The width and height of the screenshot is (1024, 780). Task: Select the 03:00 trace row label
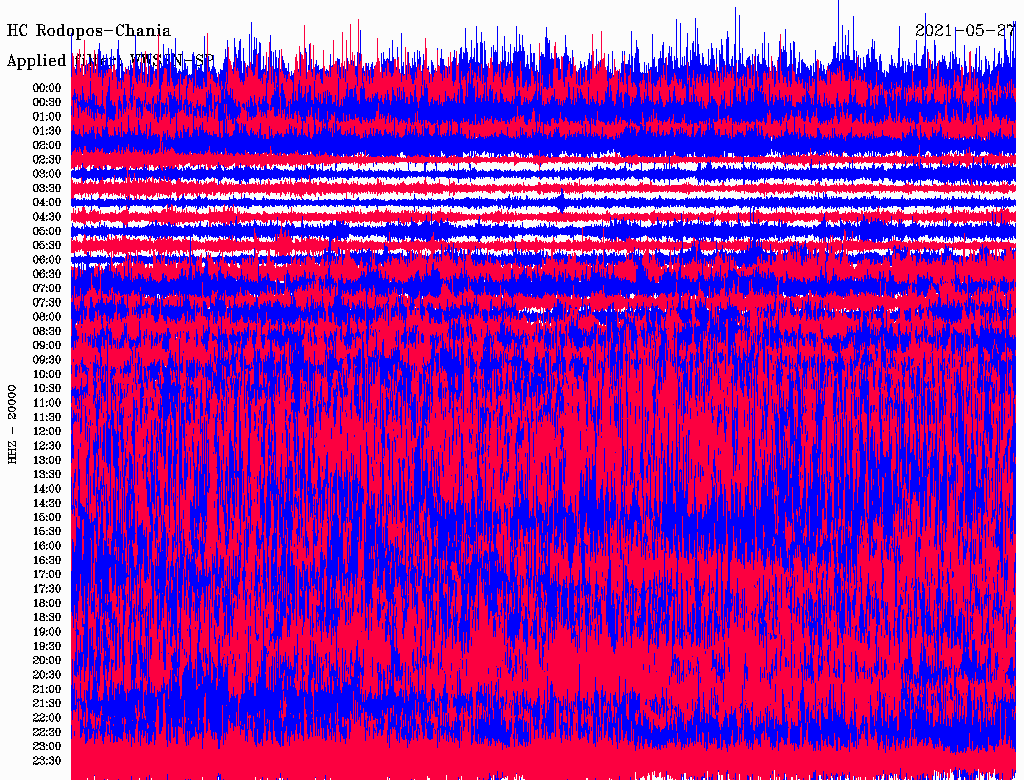pos(47,174)
